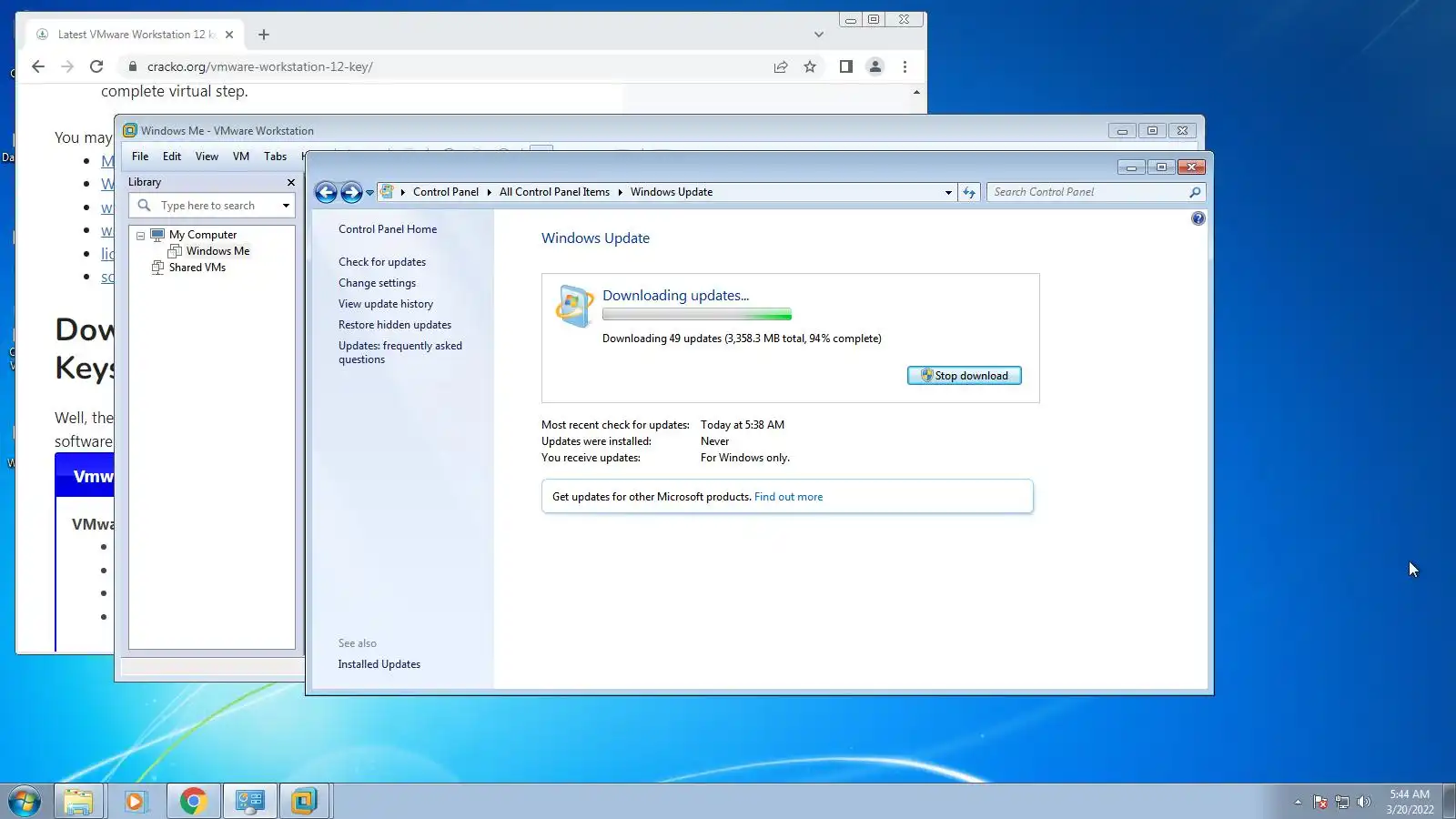Select Shared VMs in the Library tree
Image resolution: width=1456 pixels, height=819 pixels.
[x=197, y=268]
